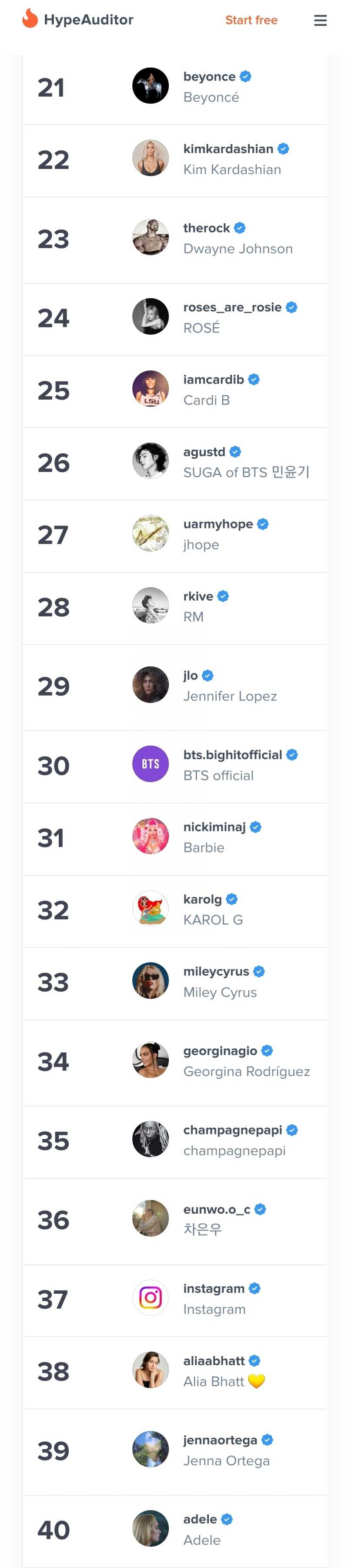This screenshot has height=1568, width=348.
Task: Click the adele profile avatar
Action: pyautogui.click(x=150, y=1528)
